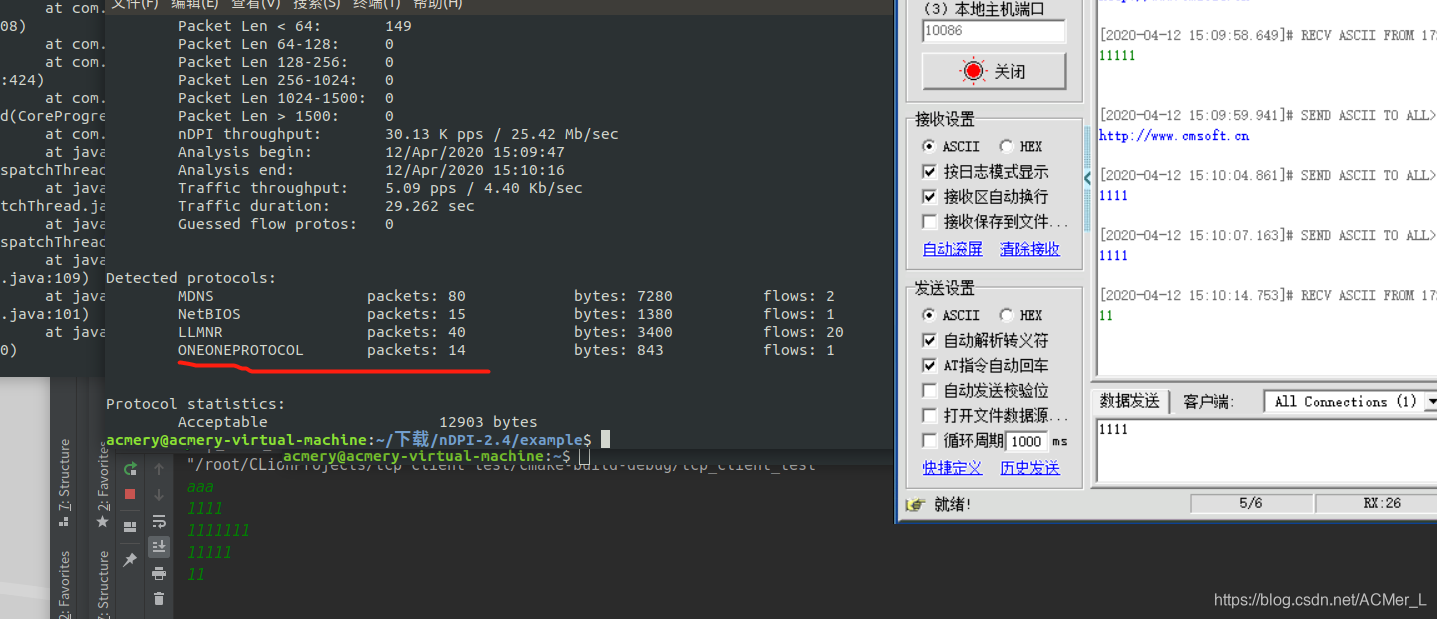Viewport: 1437px width, 619px height.
Task: Toggle the Scroll to End icon
Action: pos(159,547)
